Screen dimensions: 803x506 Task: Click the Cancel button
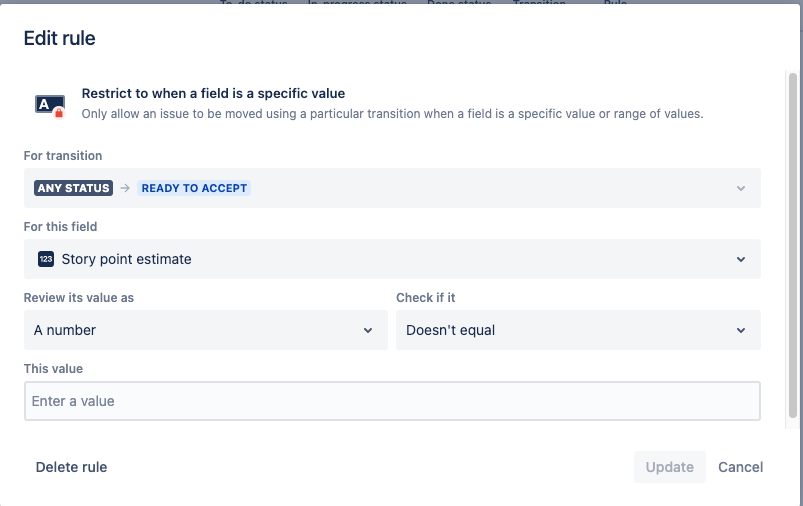pos(741,467)
